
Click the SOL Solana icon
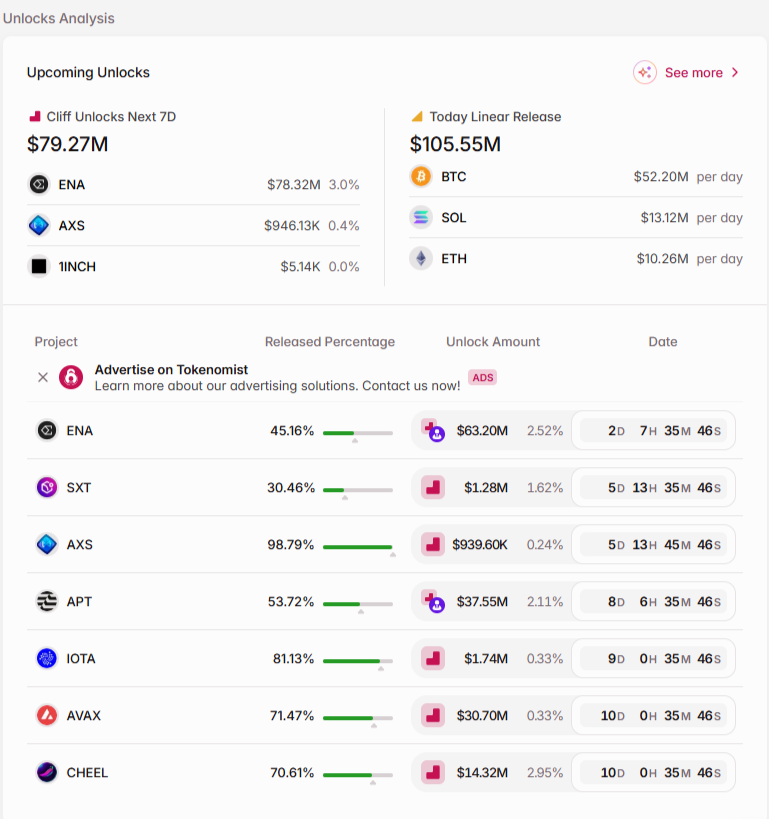point(421,218)
